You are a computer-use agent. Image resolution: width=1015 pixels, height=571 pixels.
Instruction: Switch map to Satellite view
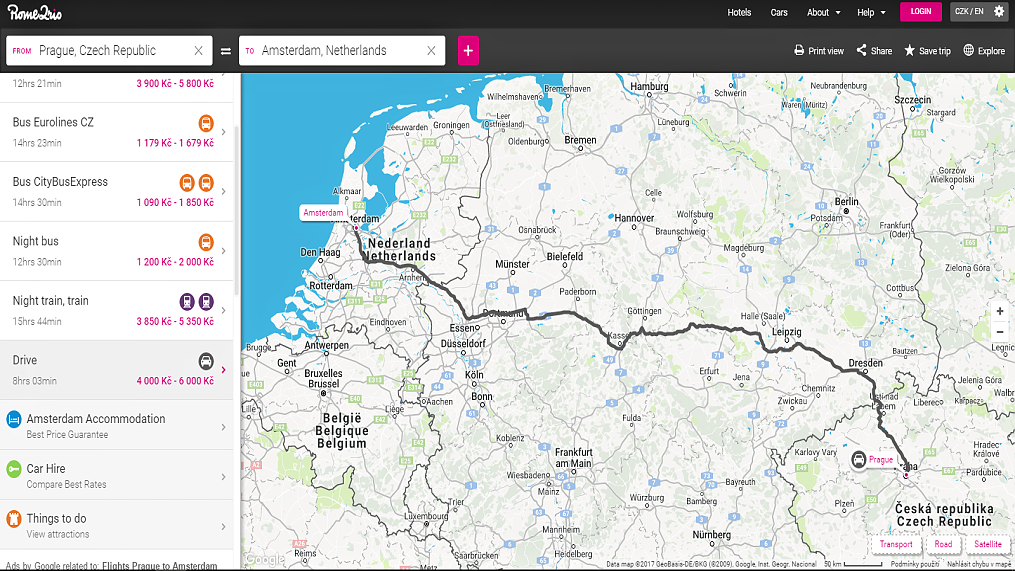coord(988,544)
